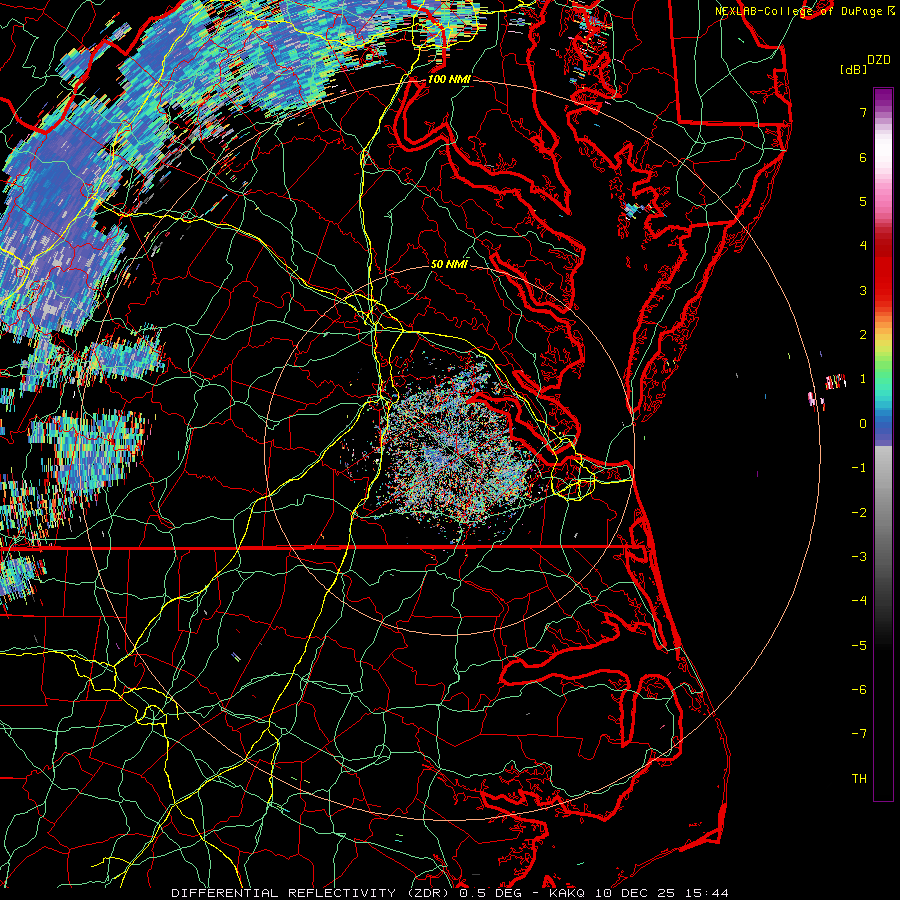
Task: Click the -6 value on color scale
Action: 859,690
